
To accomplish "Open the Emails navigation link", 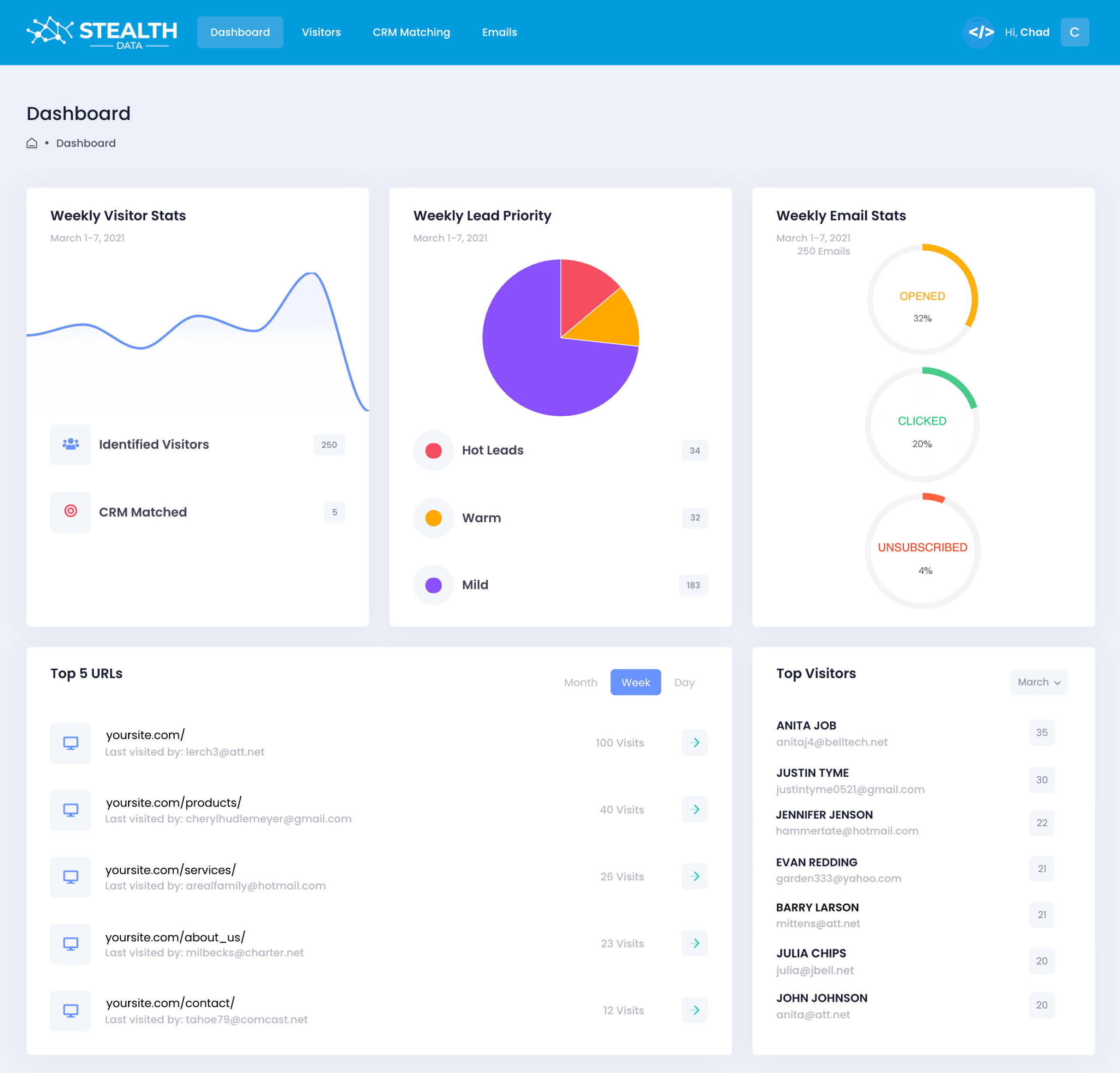I will click(x=499, y=32).
